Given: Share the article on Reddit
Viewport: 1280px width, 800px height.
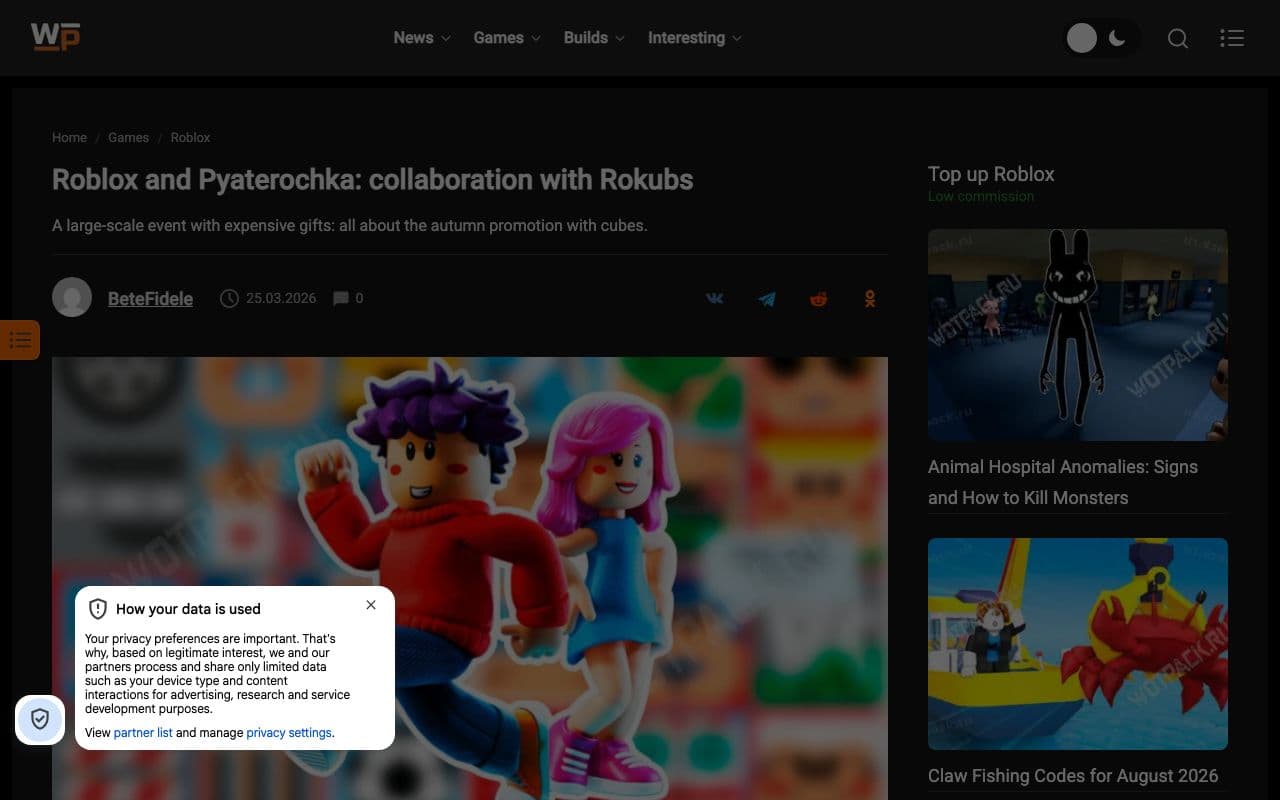Looking at the screenshot, I should tap(818, 298).
